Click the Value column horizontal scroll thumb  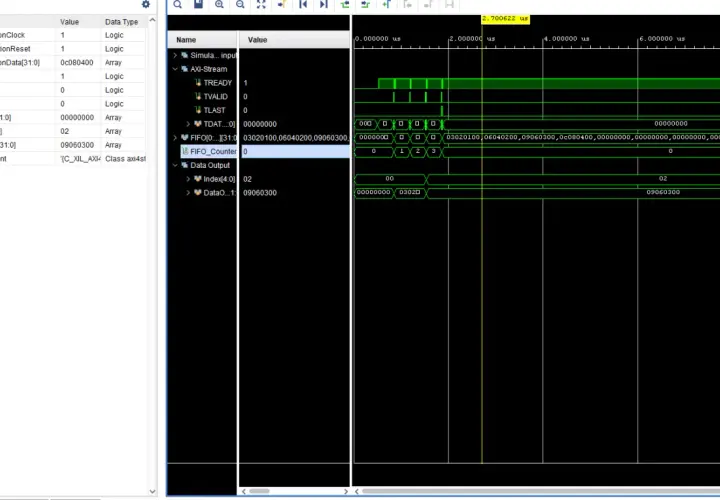click(259, 491)
